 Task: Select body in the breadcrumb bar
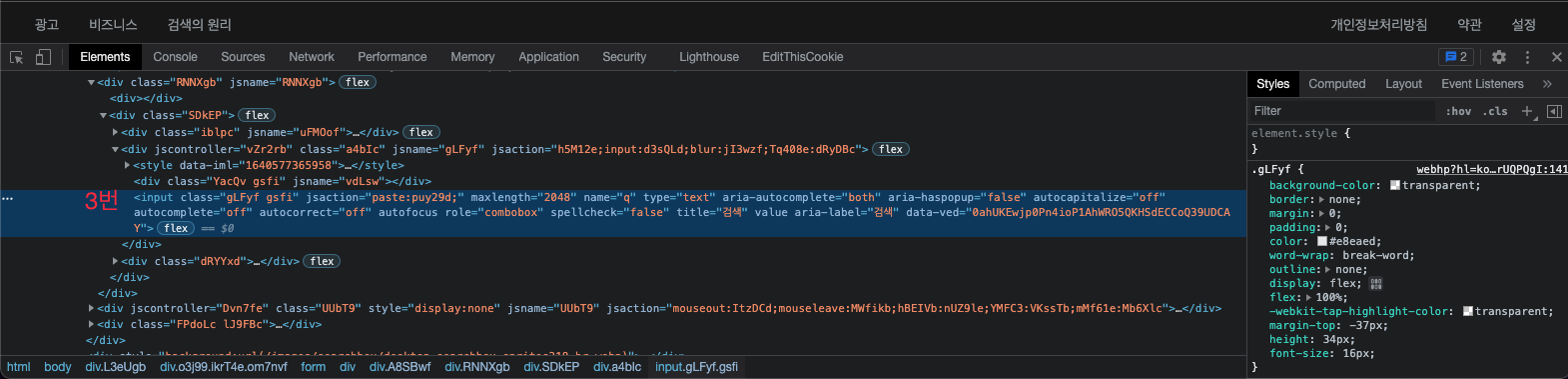(58, 367)
